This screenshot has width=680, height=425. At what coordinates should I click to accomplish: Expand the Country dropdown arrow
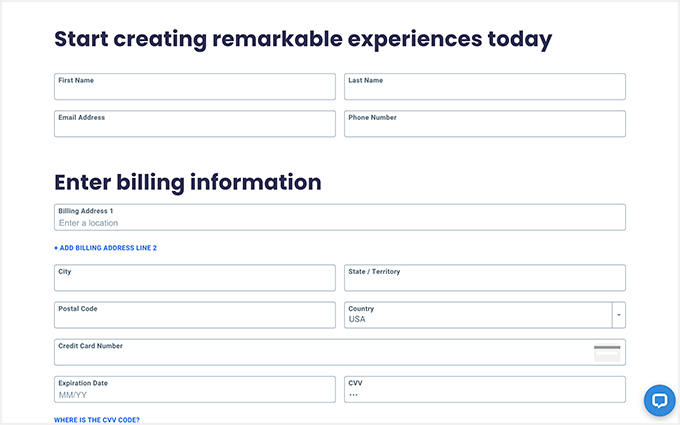tap(619, 315)
